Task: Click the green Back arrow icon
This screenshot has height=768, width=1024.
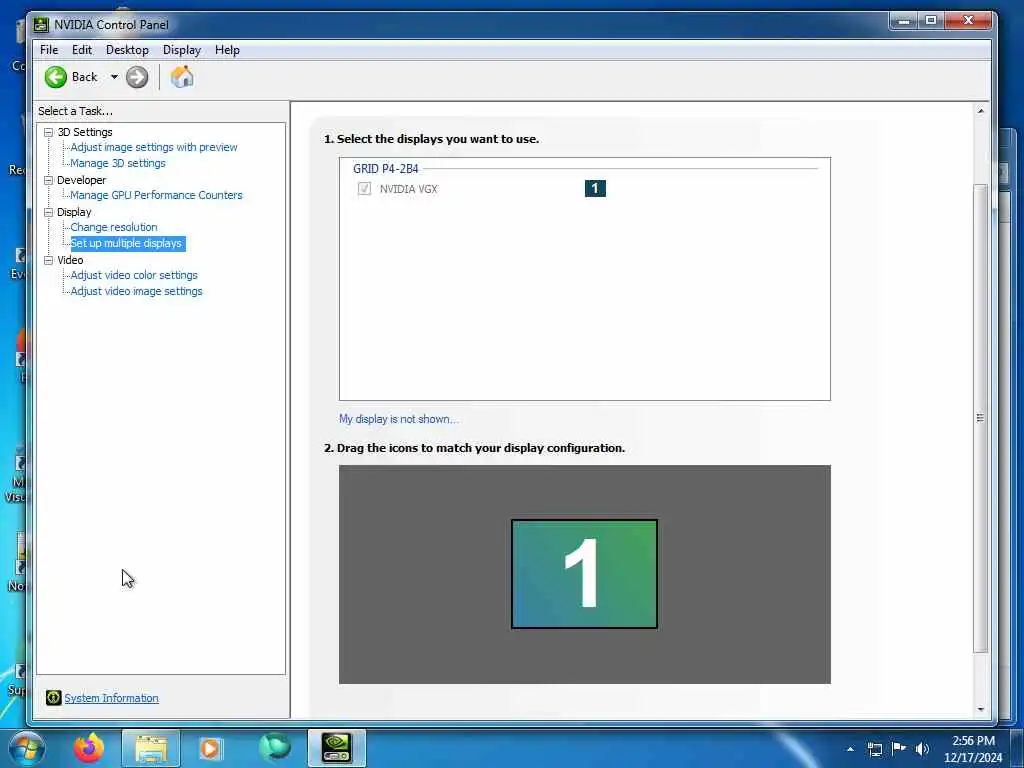Action: coord(56,77)
